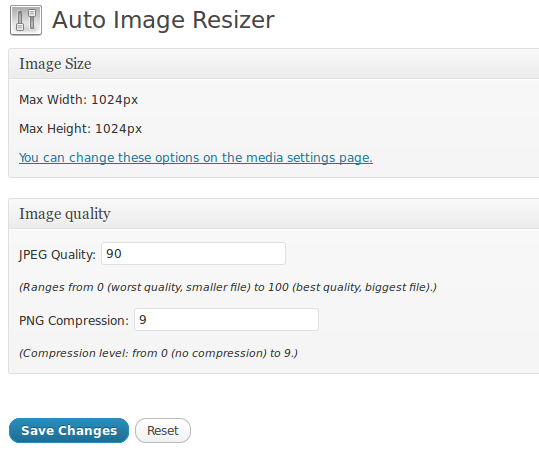Click the Image quality section title text
Screen dimensions: 539x453
pyautogui.click(x=65, y=214)
